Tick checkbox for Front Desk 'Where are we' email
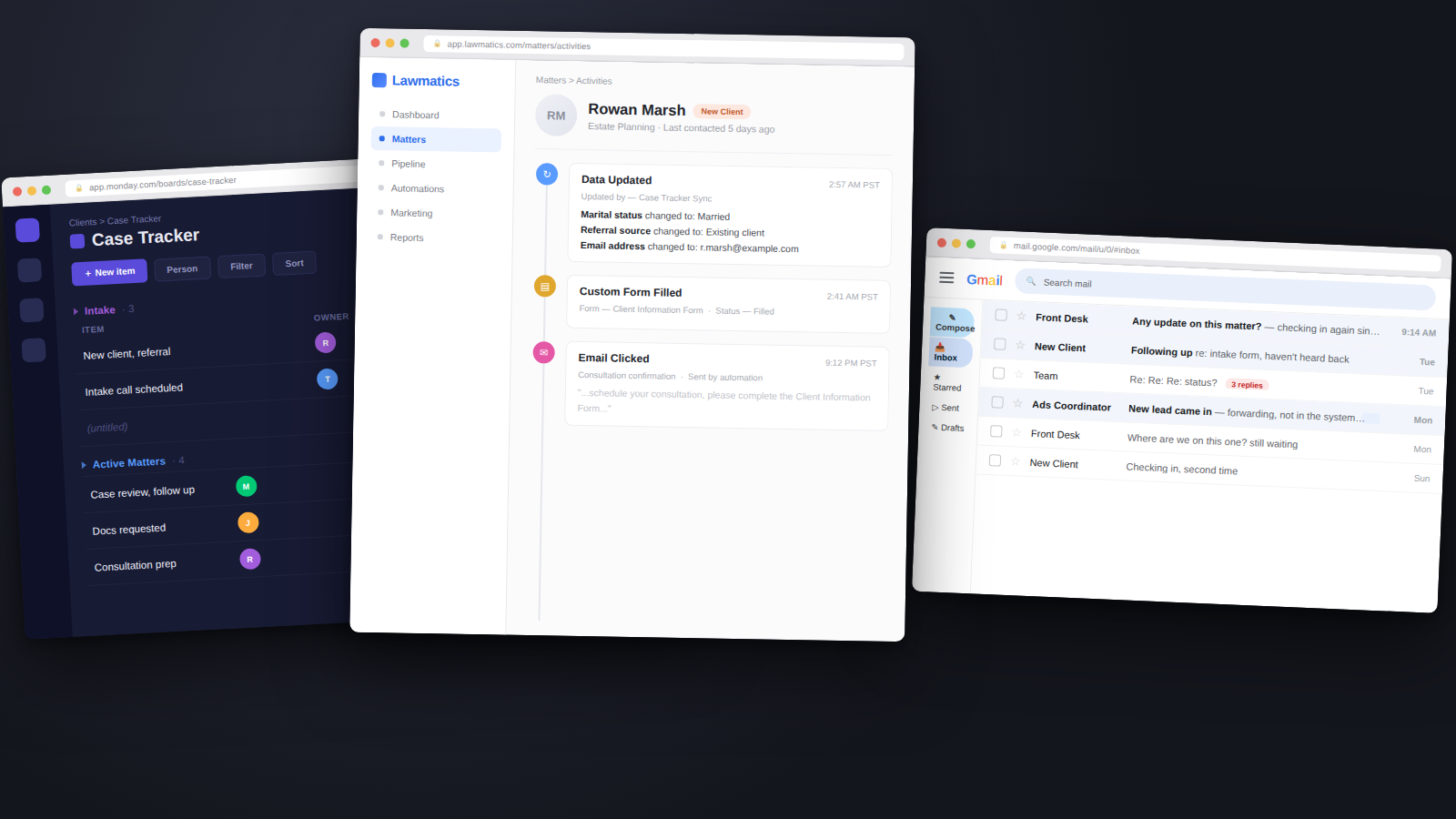 [996, 431]
